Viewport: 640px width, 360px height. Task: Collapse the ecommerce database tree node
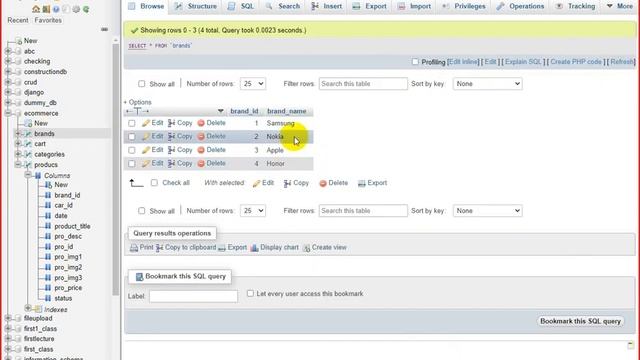pos(8,113)
